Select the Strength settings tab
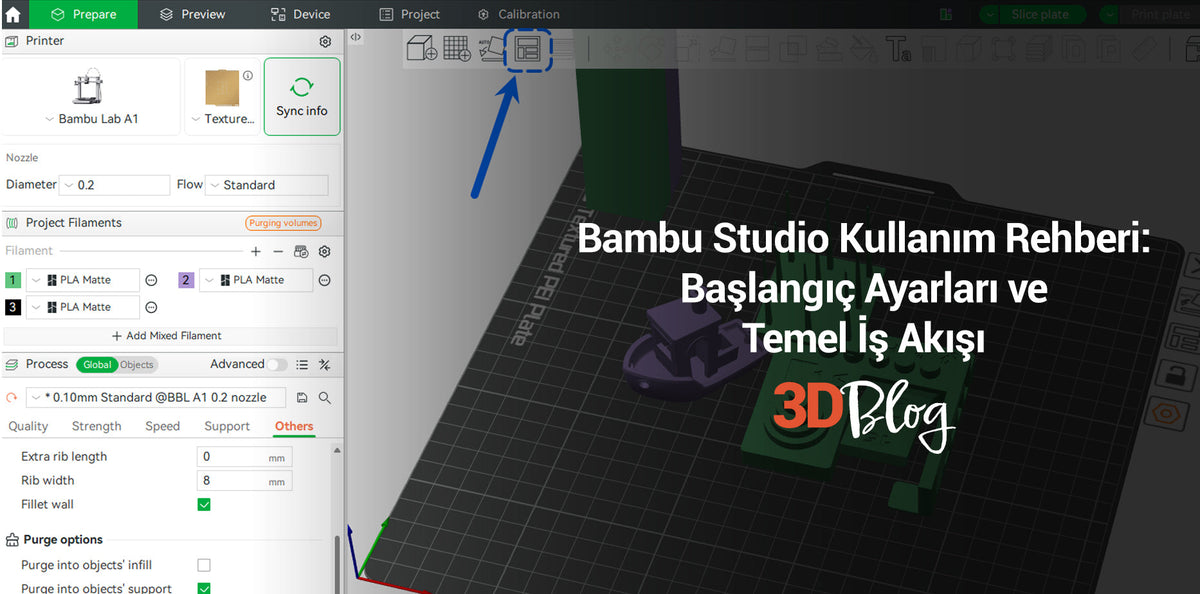 click(x=96, y=426)
